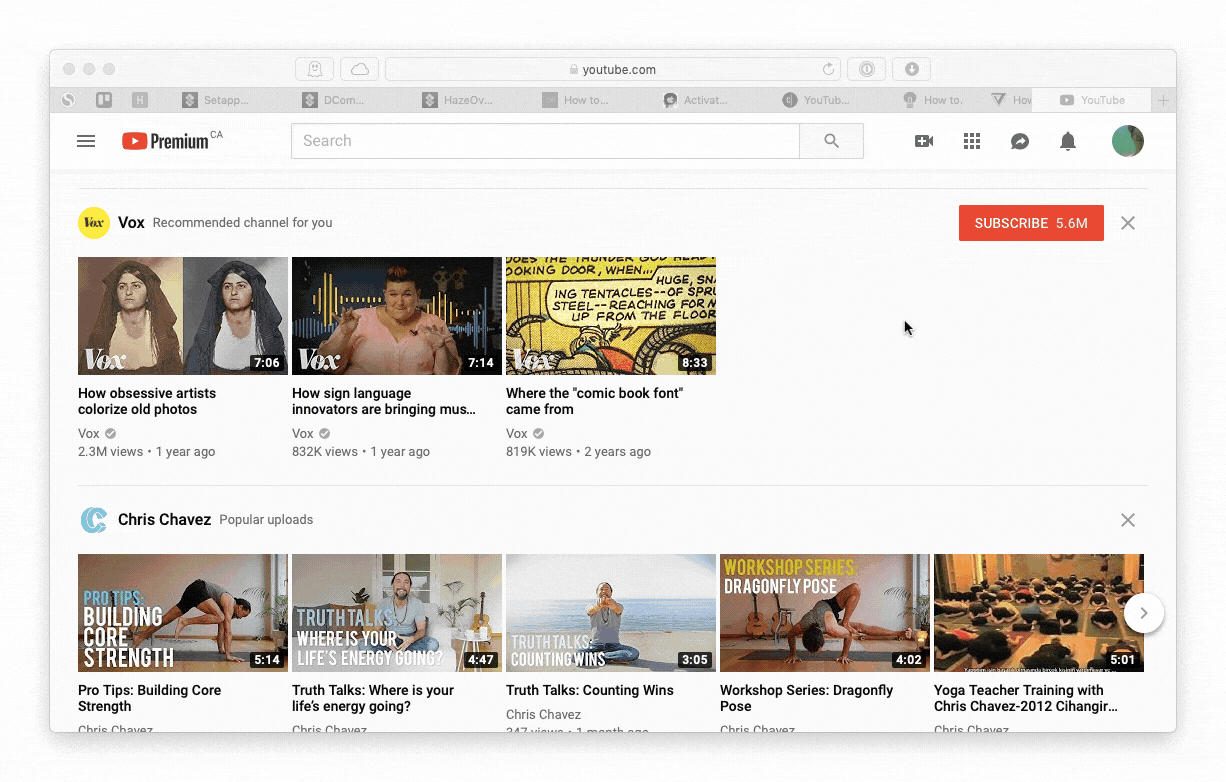Open the YouTube apps grid icon
This screenshot has width=1226, height=782.
pos(972,141)
